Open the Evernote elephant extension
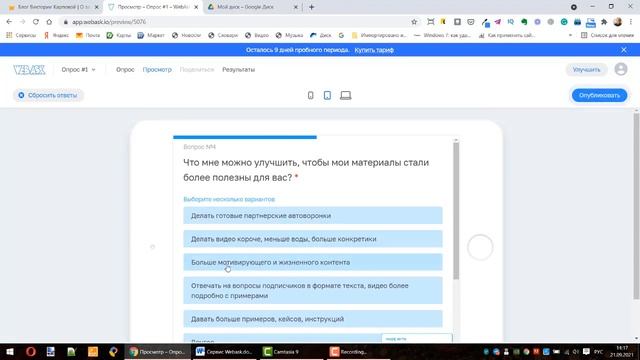 (x=524, y=22)
